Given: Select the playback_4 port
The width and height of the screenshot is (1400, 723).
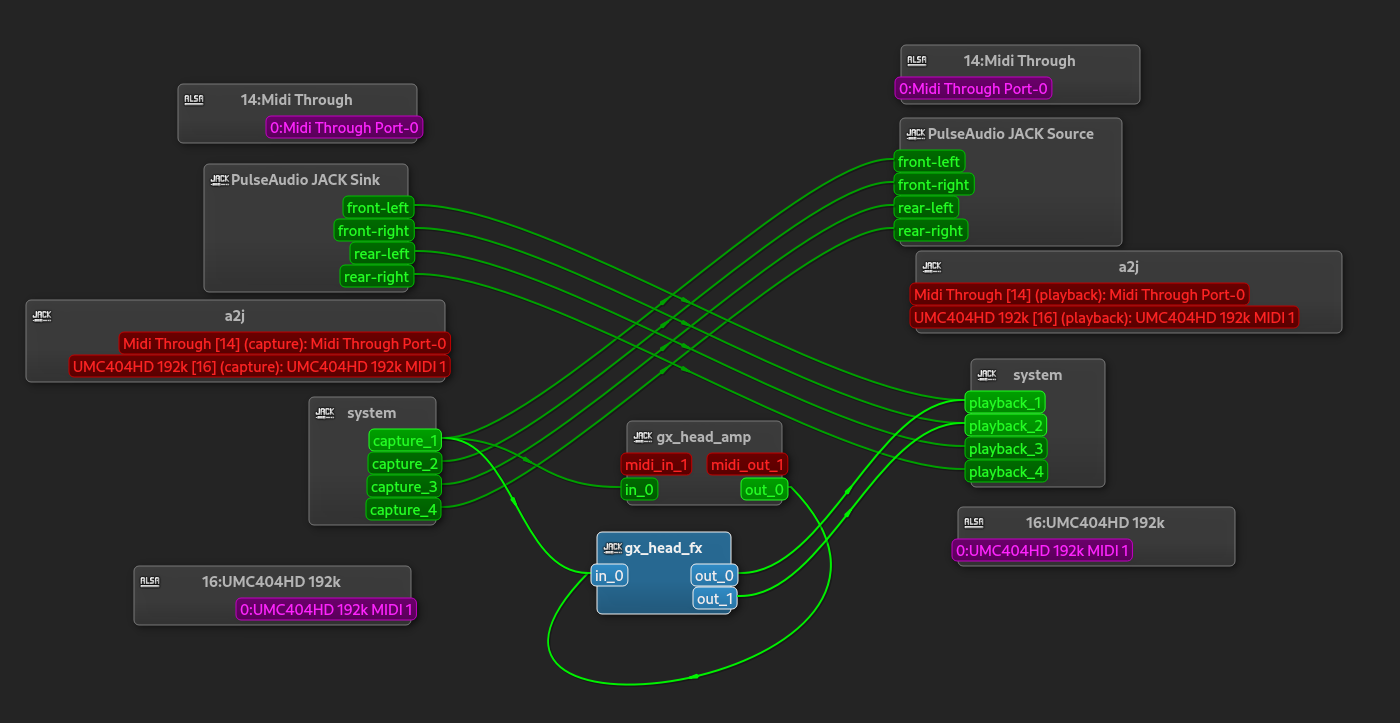Looking at the screenshot, I should (1006, 472).
